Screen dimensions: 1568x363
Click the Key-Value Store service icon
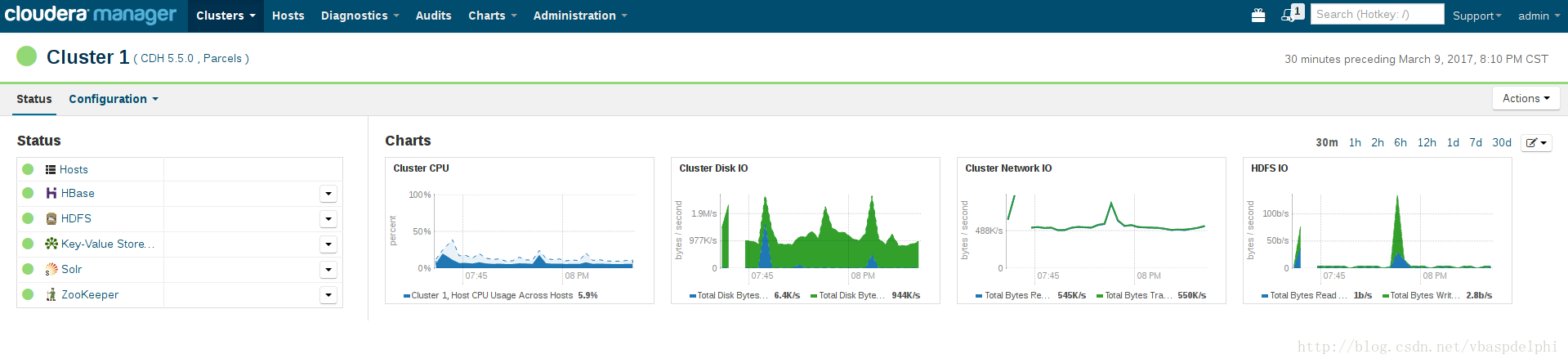pos(51,244)
